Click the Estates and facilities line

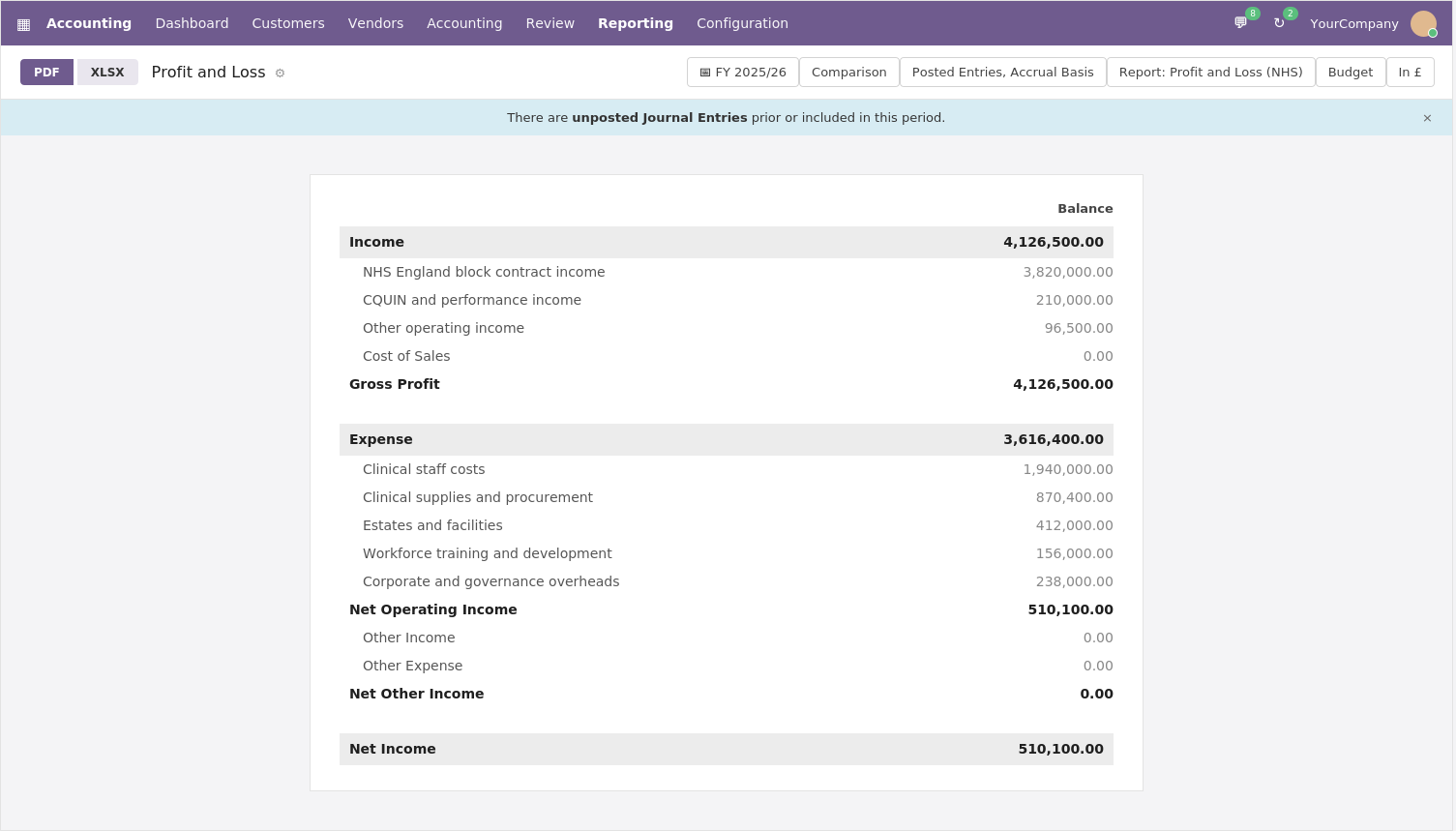click(727, 525)
